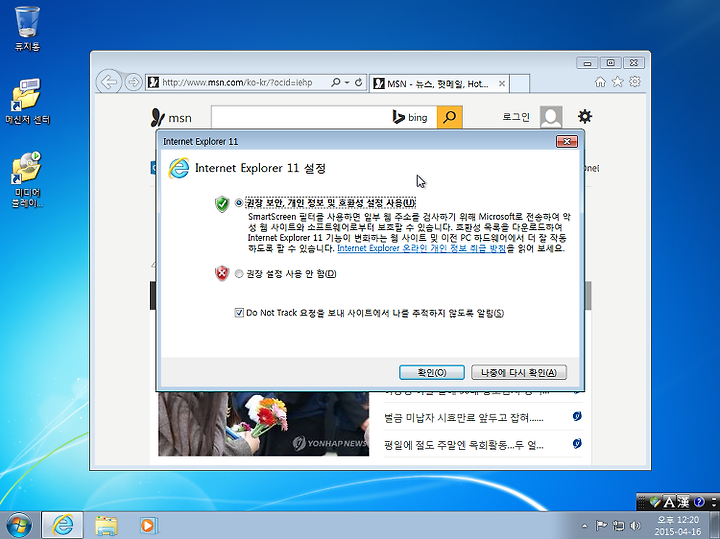720x539 pixels.
Task: Click the address bar search magnifier
Action: click(x=336, y=83)
